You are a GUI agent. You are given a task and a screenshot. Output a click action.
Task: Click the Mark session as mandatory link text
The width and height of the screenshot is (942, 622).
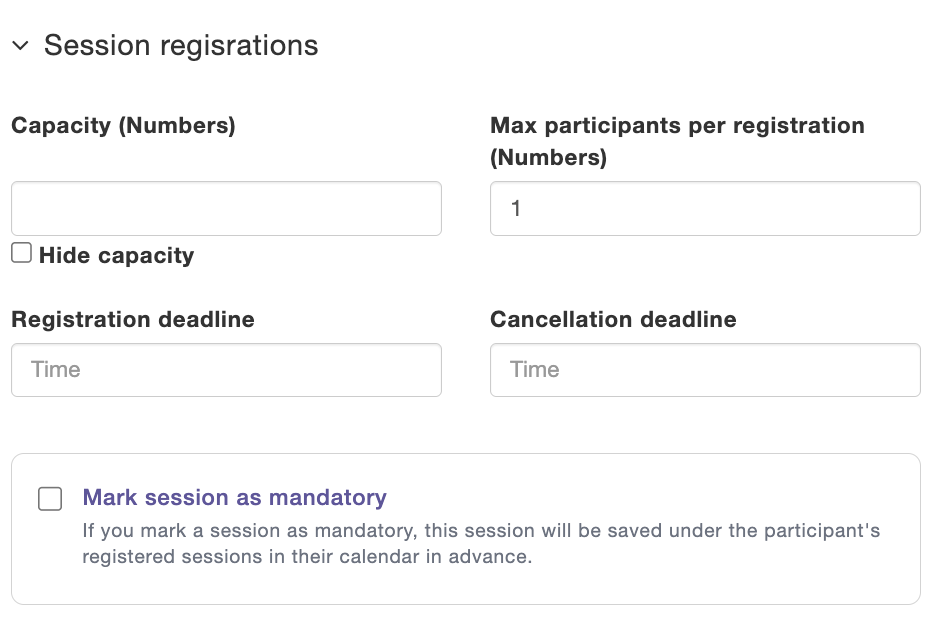[234, 498]
